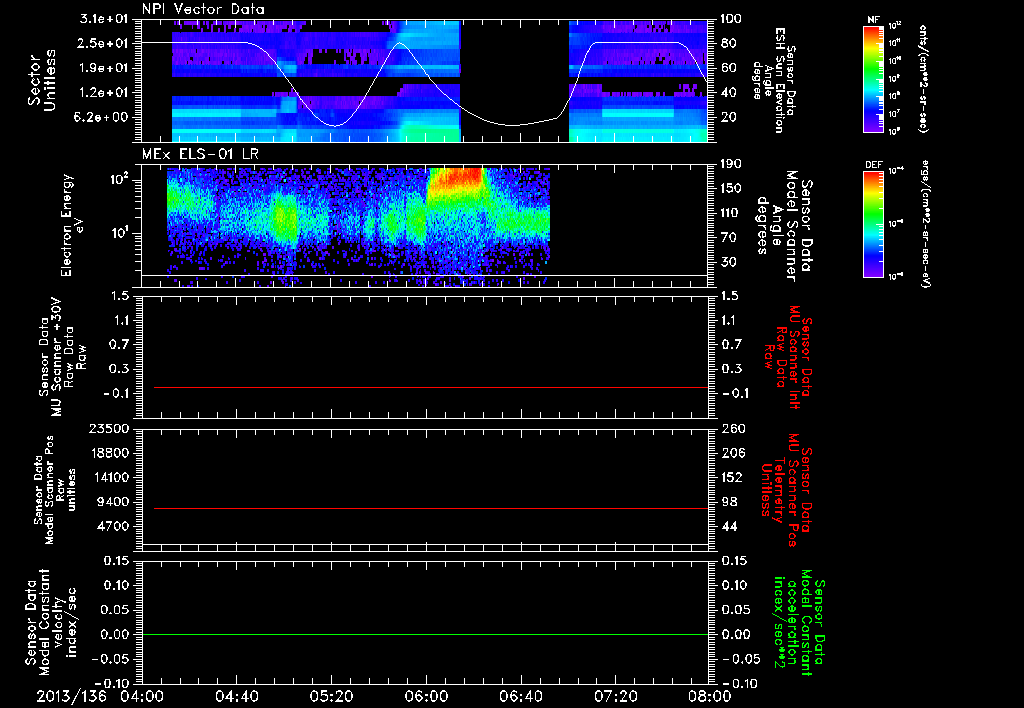1024x708 pixels.
Task: Click the '2013/136' date label
Action: (x=71, y=696)
